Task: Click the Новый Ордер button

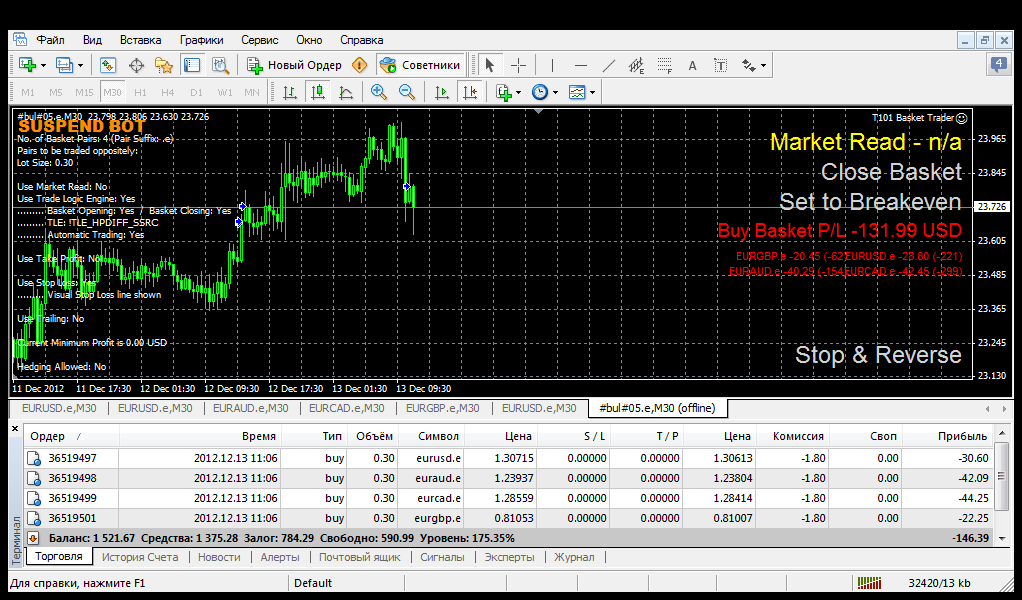Action: [294, 65]
